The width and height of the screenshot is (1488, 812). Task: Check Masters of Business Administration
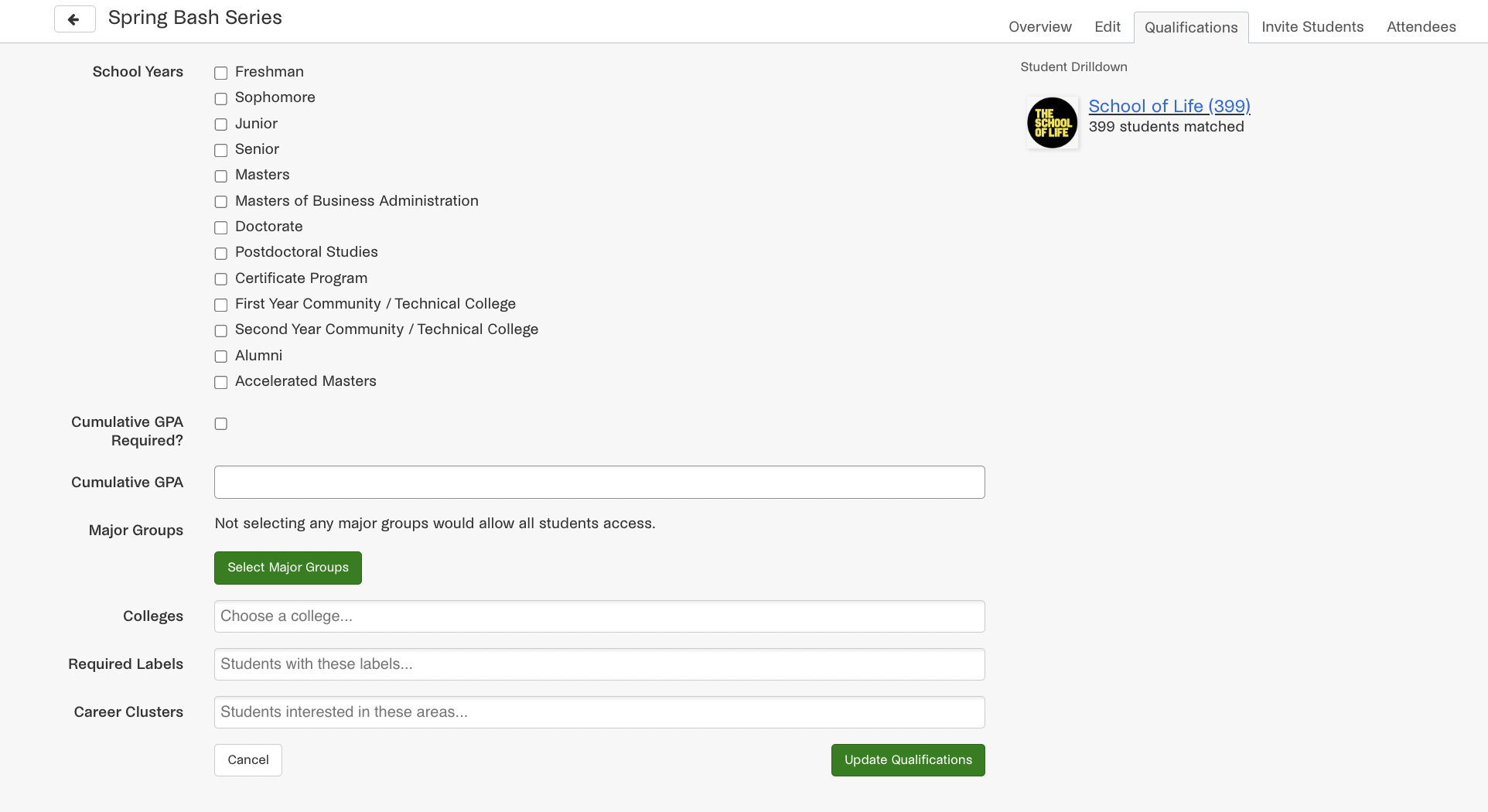tap(221, 202)
